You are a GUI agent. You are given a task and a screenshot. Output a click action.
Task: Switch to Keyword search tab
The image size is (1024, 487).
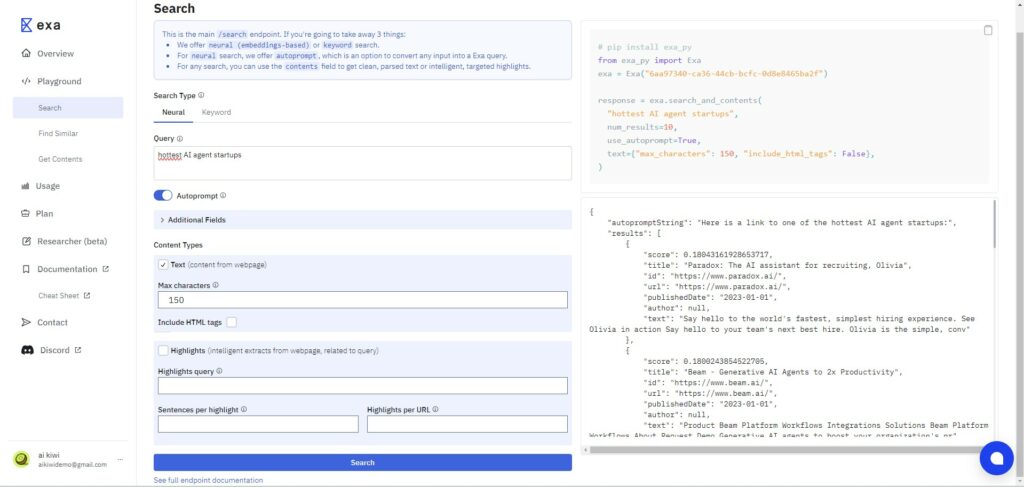[x=216, y=112]
